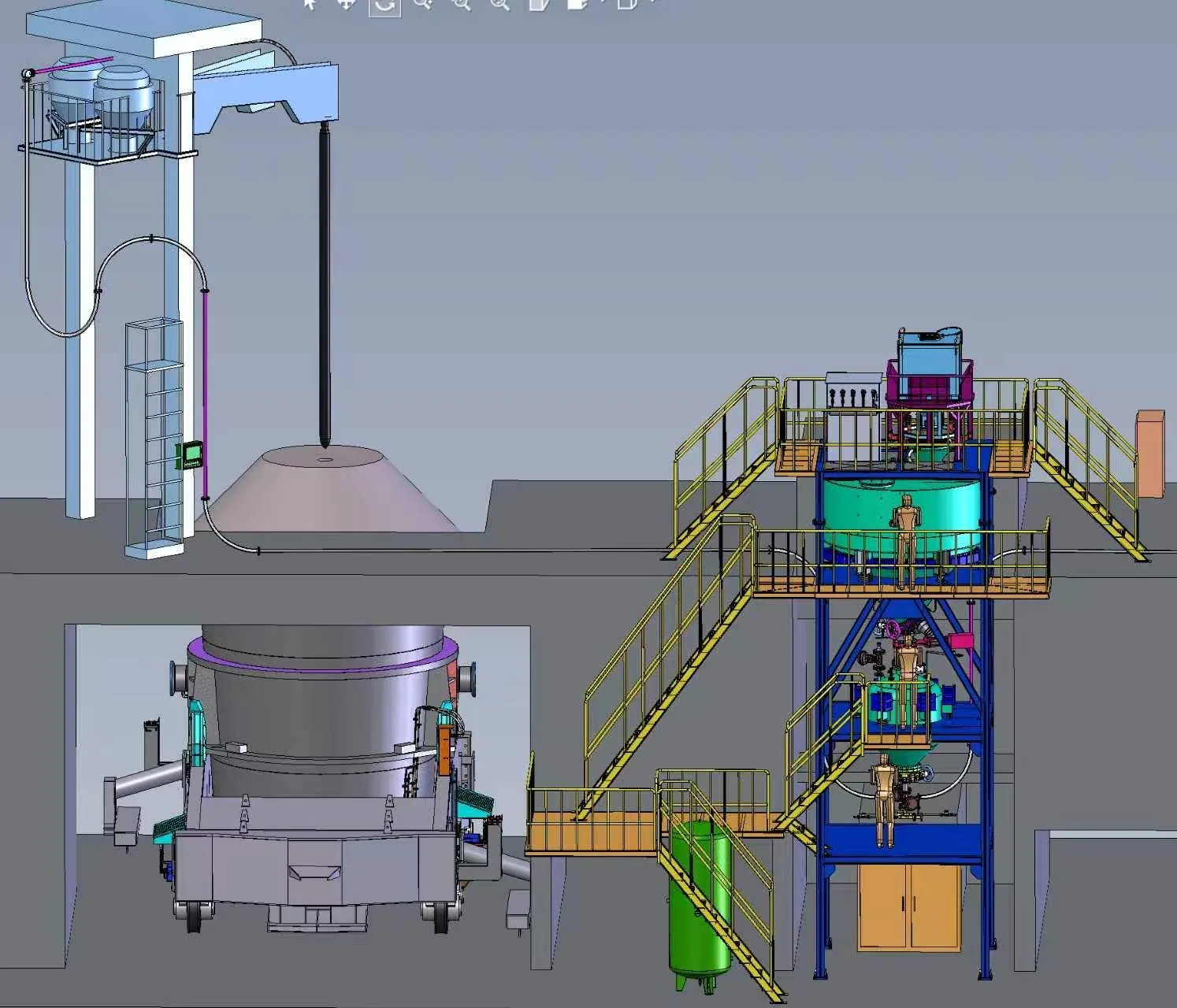Click the large gray ladle vessel in the pit
Image resolution: width=1177 pixels, height=1008 pixels.
click(323, 711)
